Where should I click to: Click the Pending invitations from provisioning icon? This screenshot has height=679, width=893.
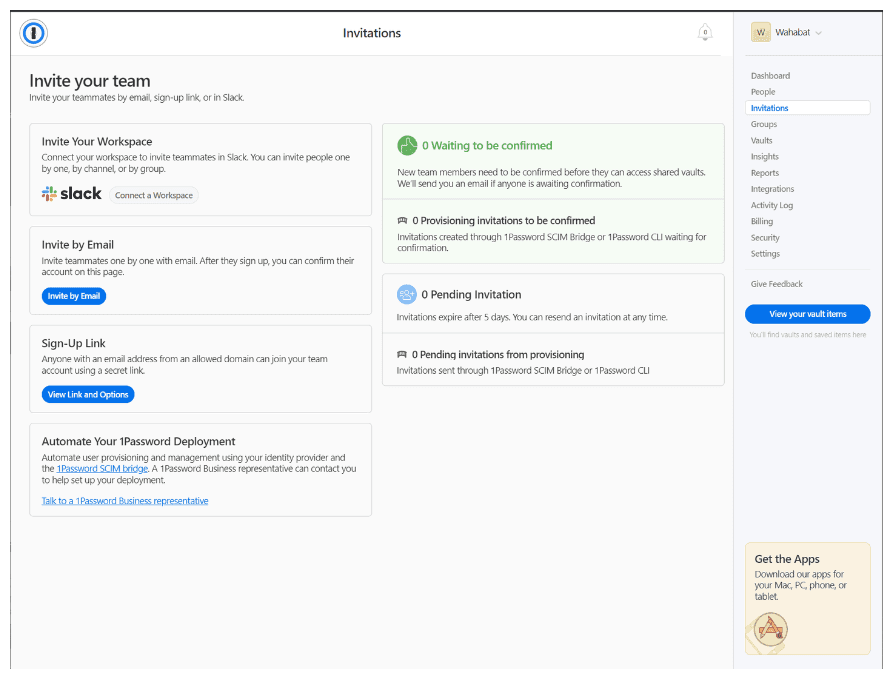[402, 355]
